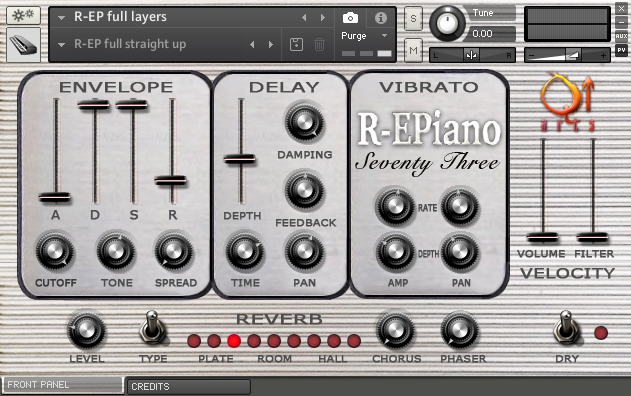
Task: Toggle the AUX button
Action: (x=621, y=36)
